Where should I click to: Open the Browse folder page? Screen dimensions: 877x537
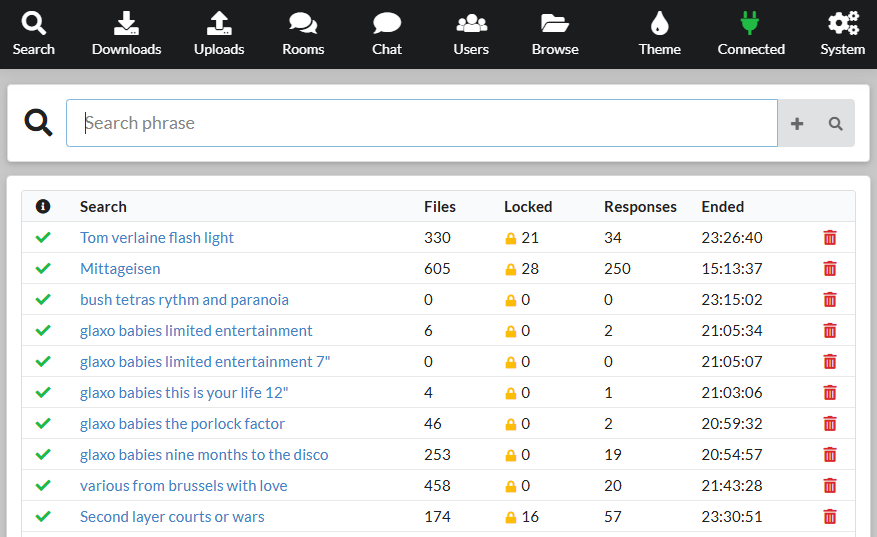coord(555,34)
